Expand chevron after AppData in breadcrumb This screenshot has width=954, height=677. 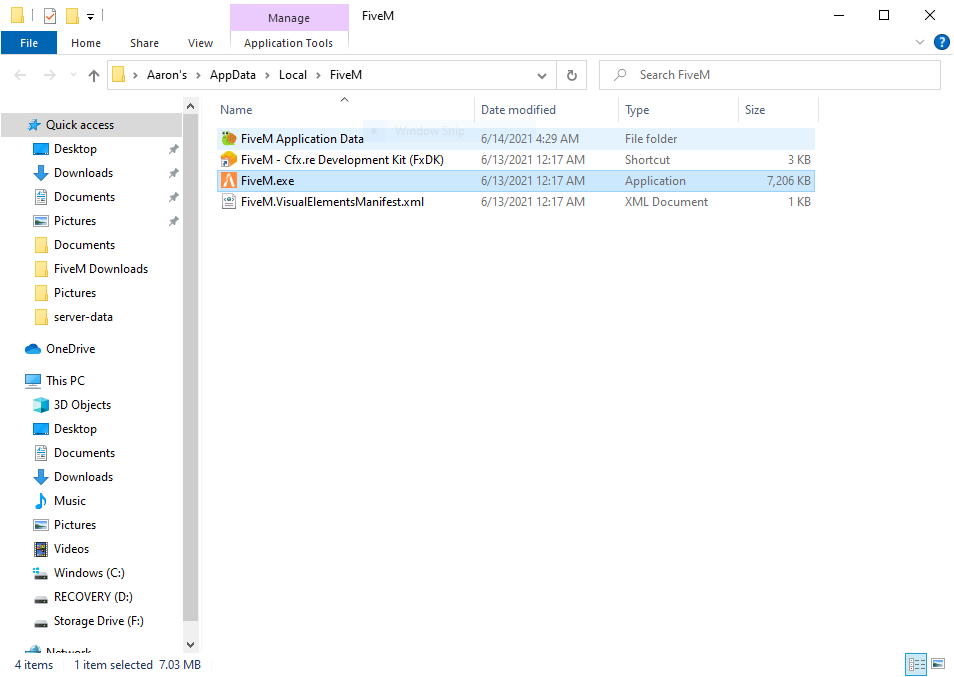267,75
